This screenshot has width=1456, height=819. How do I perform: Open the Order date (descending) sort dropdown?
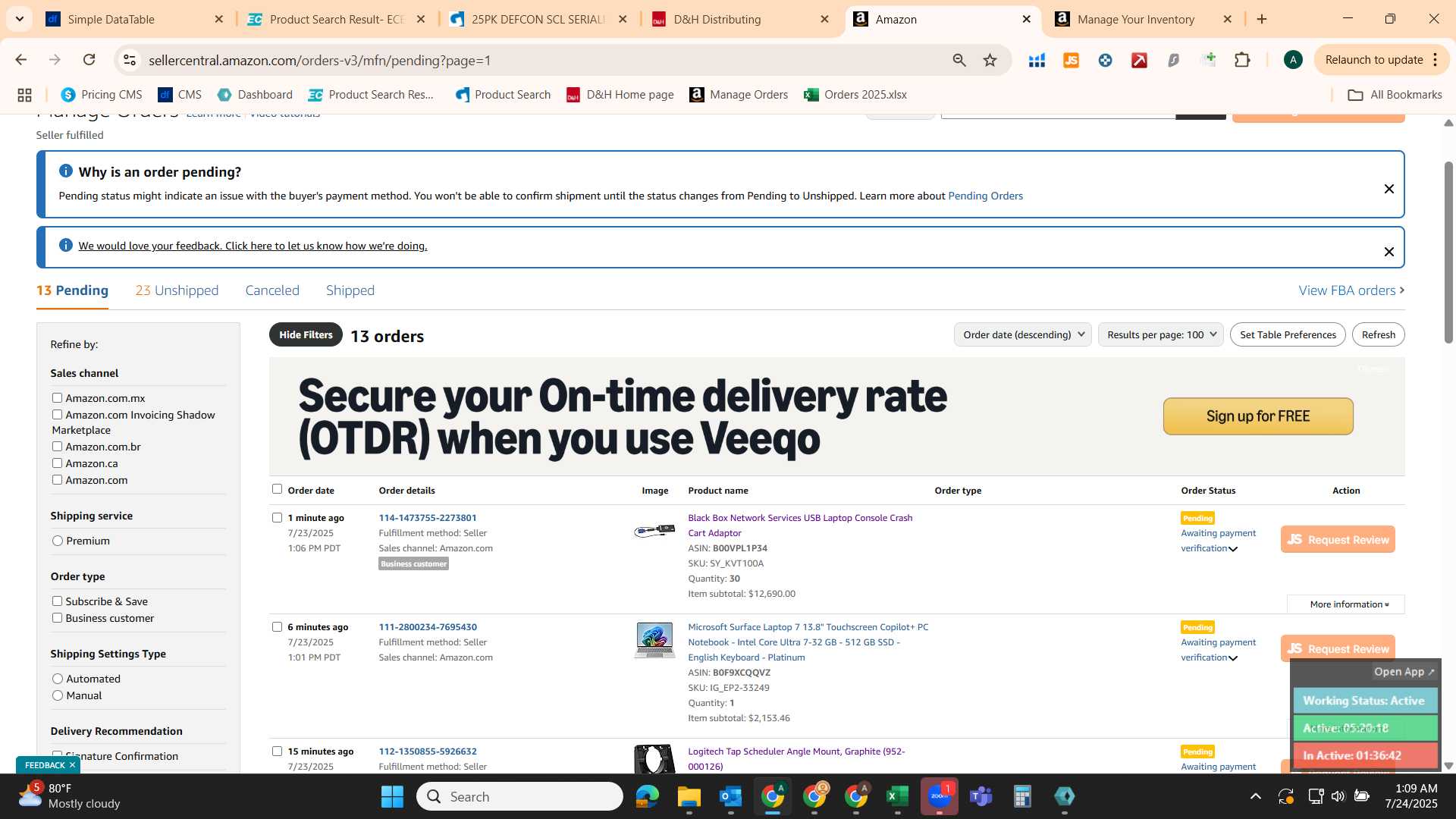[1023, 334]
